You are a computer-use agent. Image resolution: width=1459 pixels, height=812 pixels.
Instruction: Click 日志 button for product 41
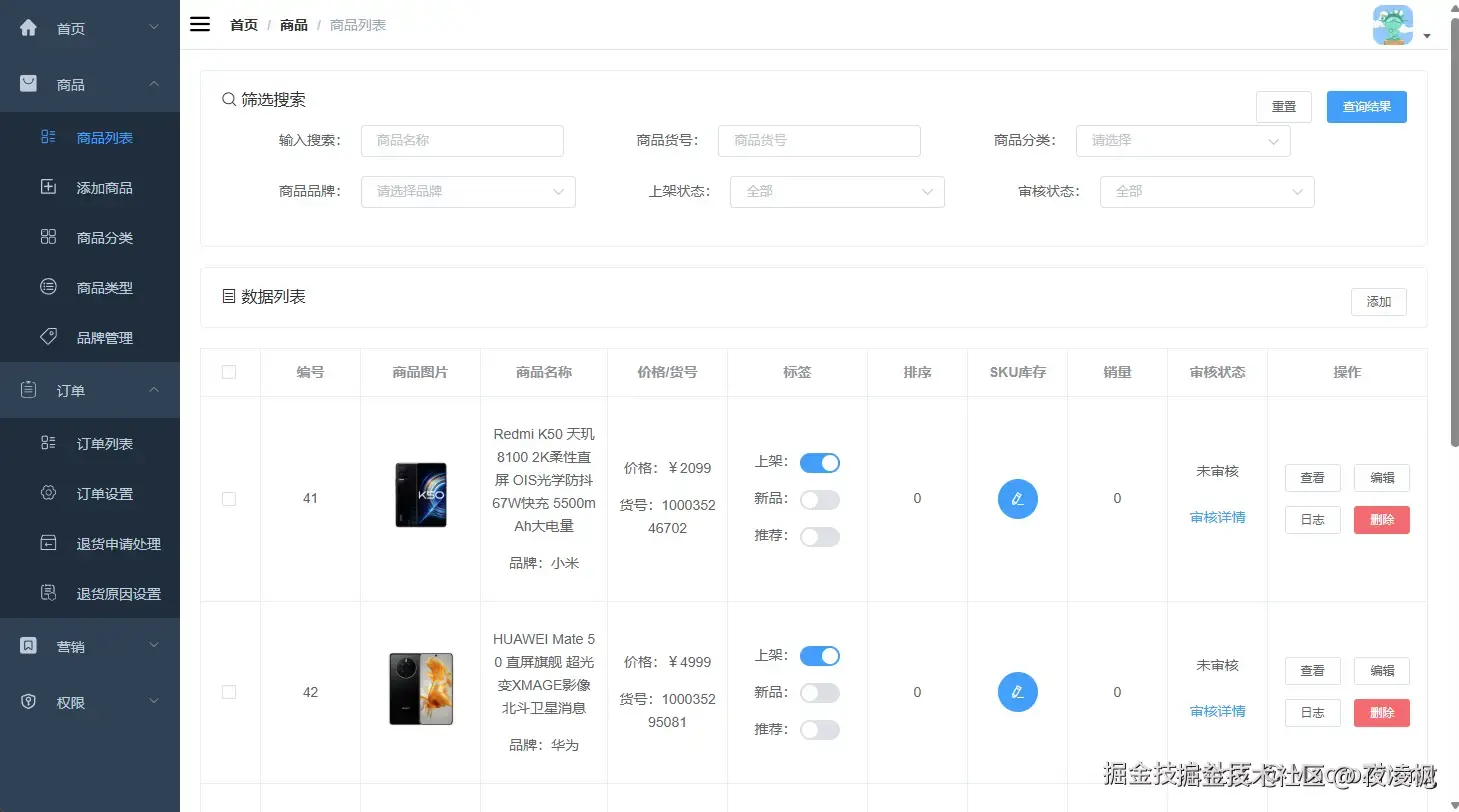pyautogui.click(x=1313, y=520)
